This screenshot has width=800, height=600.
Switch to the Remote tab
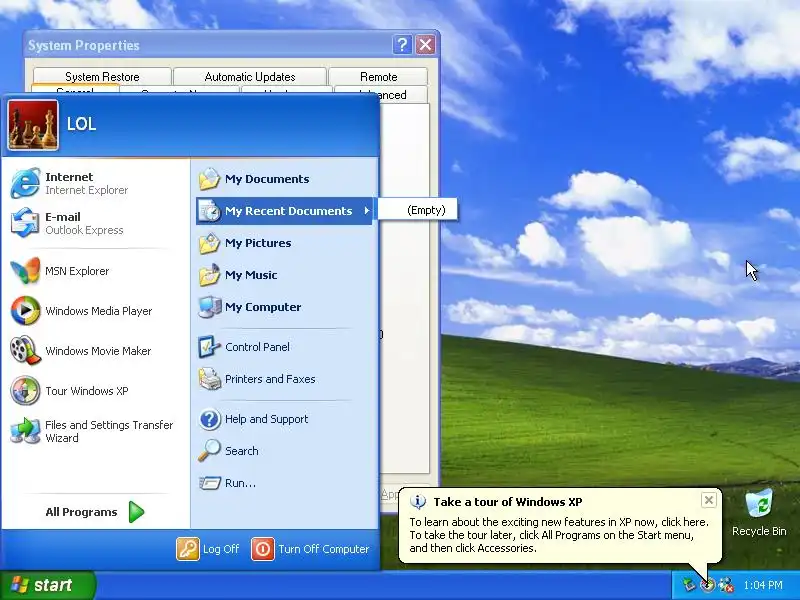coord(378,77)
